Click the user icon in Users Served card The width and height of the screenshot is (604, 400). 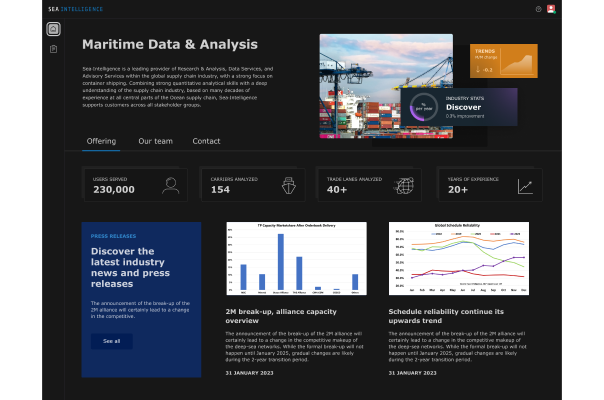tap(171, 185)
